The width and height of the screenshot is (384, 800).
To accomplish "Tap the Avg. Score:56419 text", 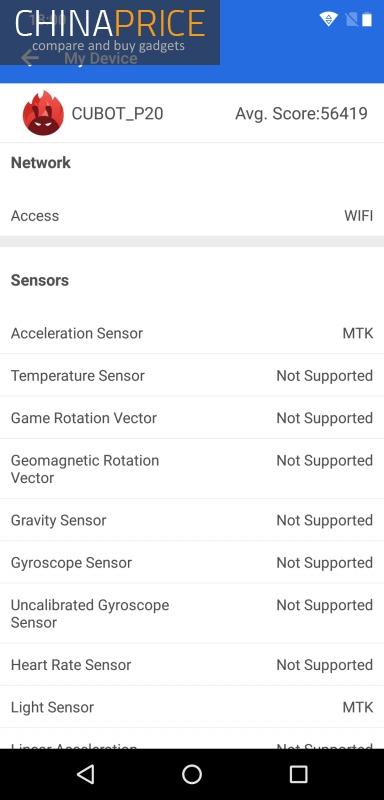I will pos(301,113).
